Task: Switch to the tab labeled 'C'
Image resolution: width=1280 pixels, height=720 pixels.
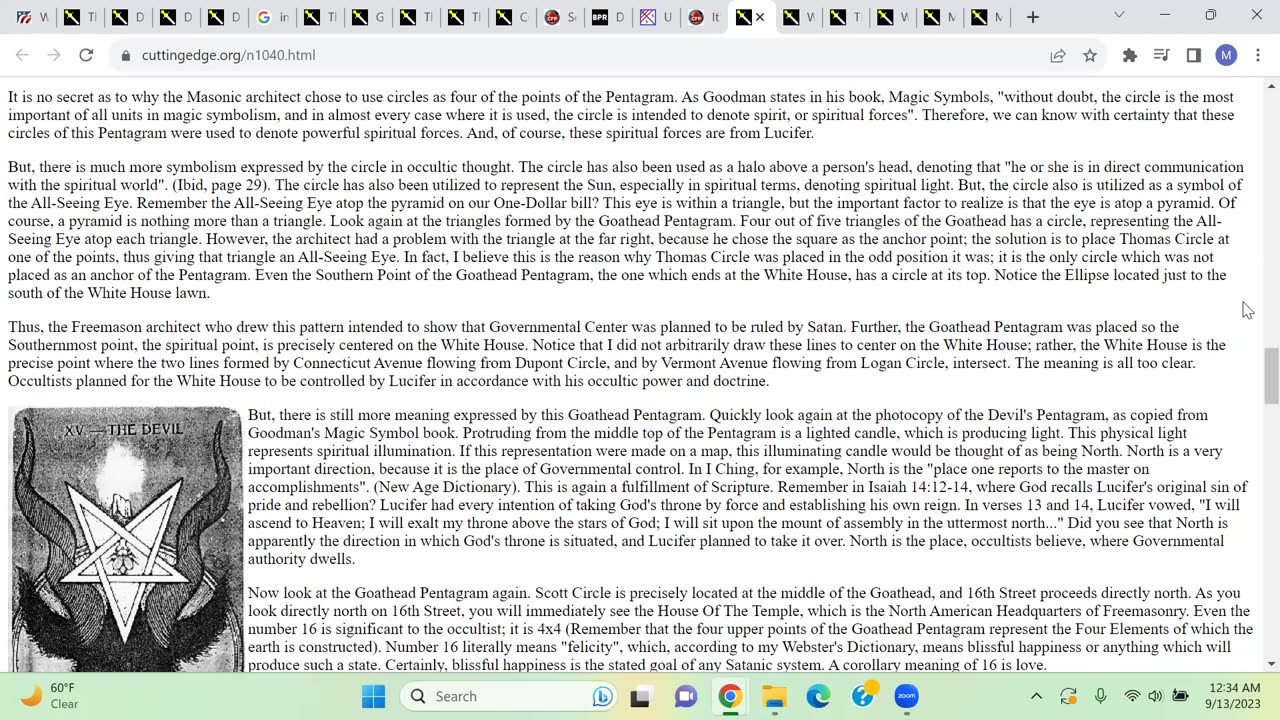Action: [512, 17]
